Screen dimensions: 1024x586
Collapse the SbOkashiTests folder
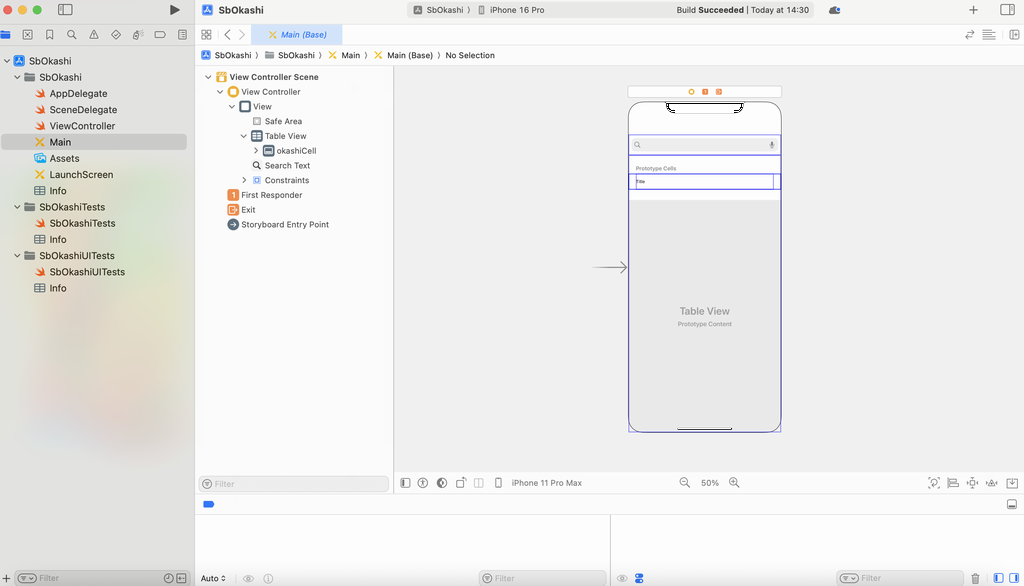click(x=18, y=207)
